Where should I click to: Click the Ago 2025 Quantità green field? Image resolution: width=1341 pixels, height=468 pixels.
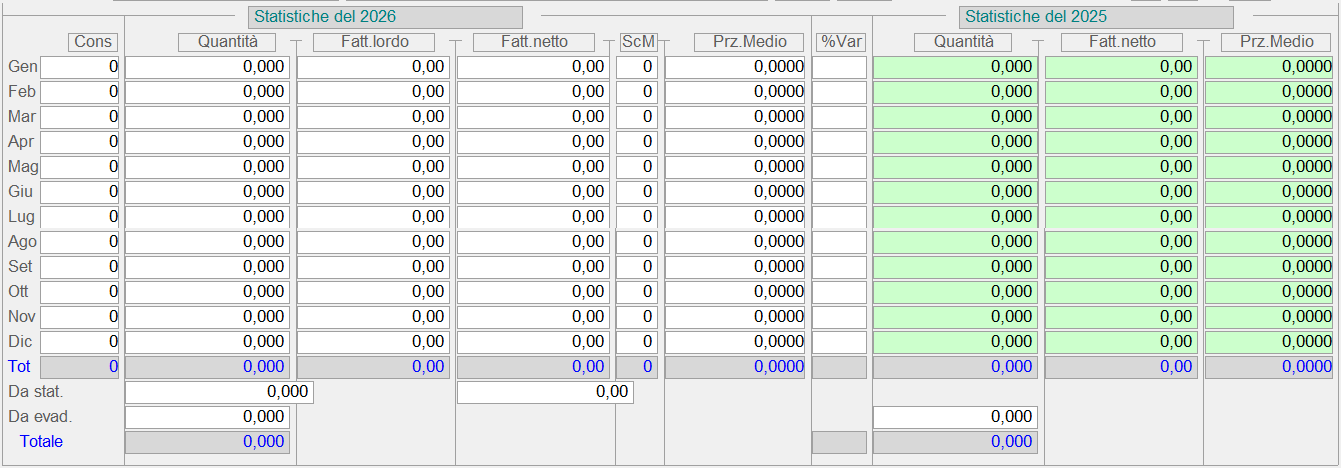[x=955, y=242]
